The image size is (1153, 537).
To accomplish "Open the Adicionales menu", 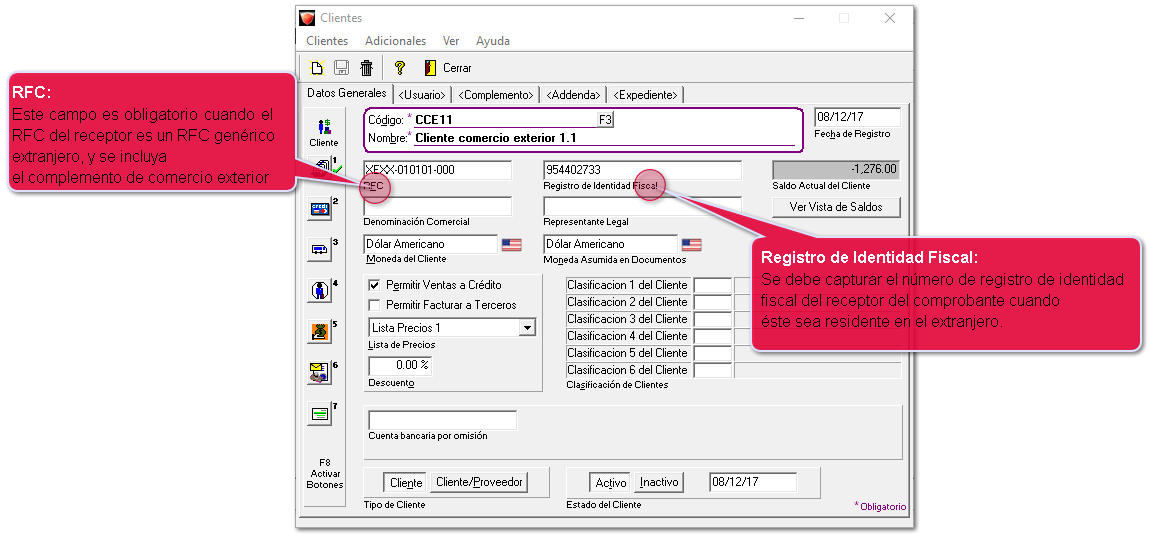I will [395, 41].
